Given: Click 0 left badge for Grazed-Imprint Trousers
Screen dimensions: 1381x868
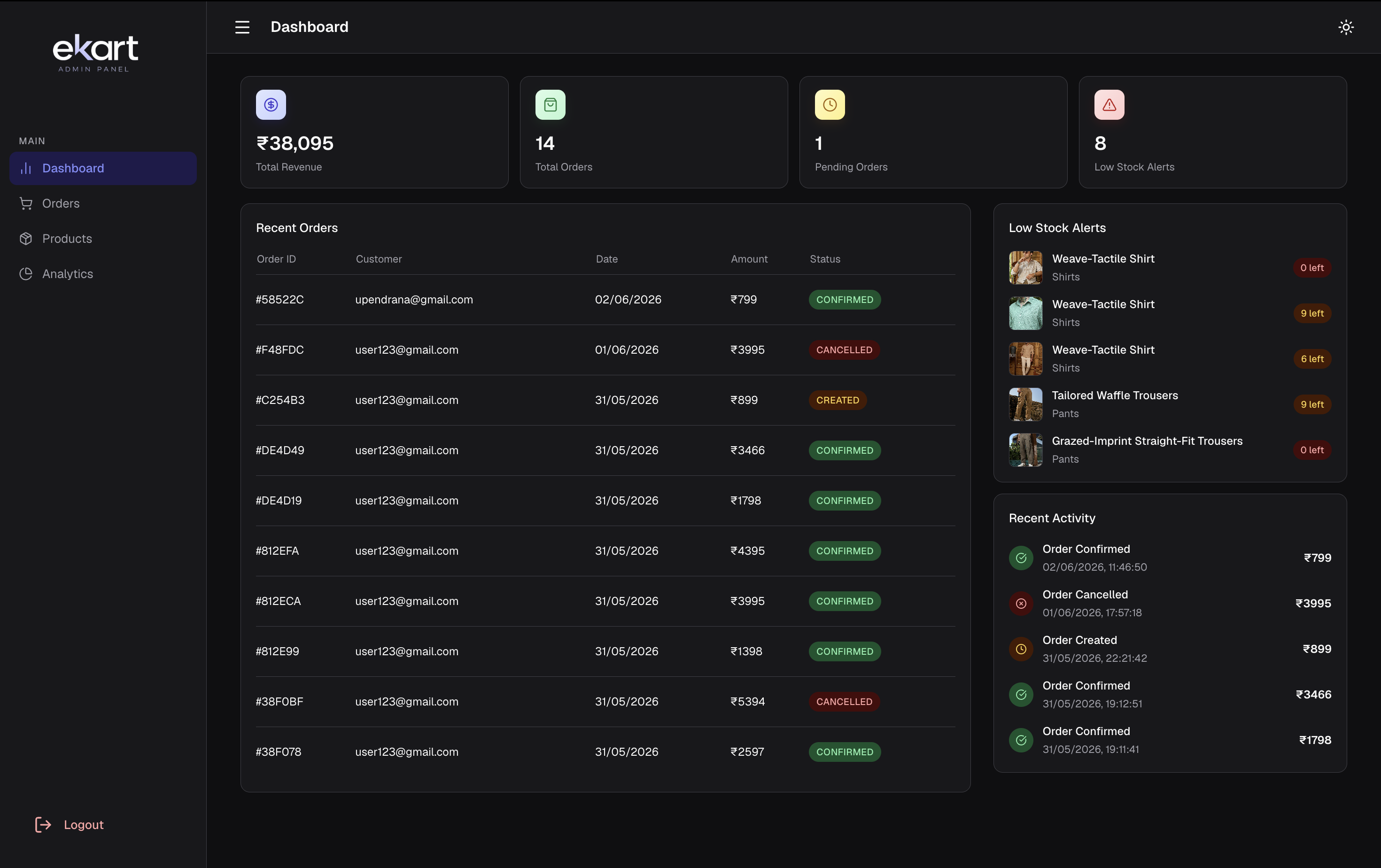Looking at the screenshot, I should point(1312,450).
